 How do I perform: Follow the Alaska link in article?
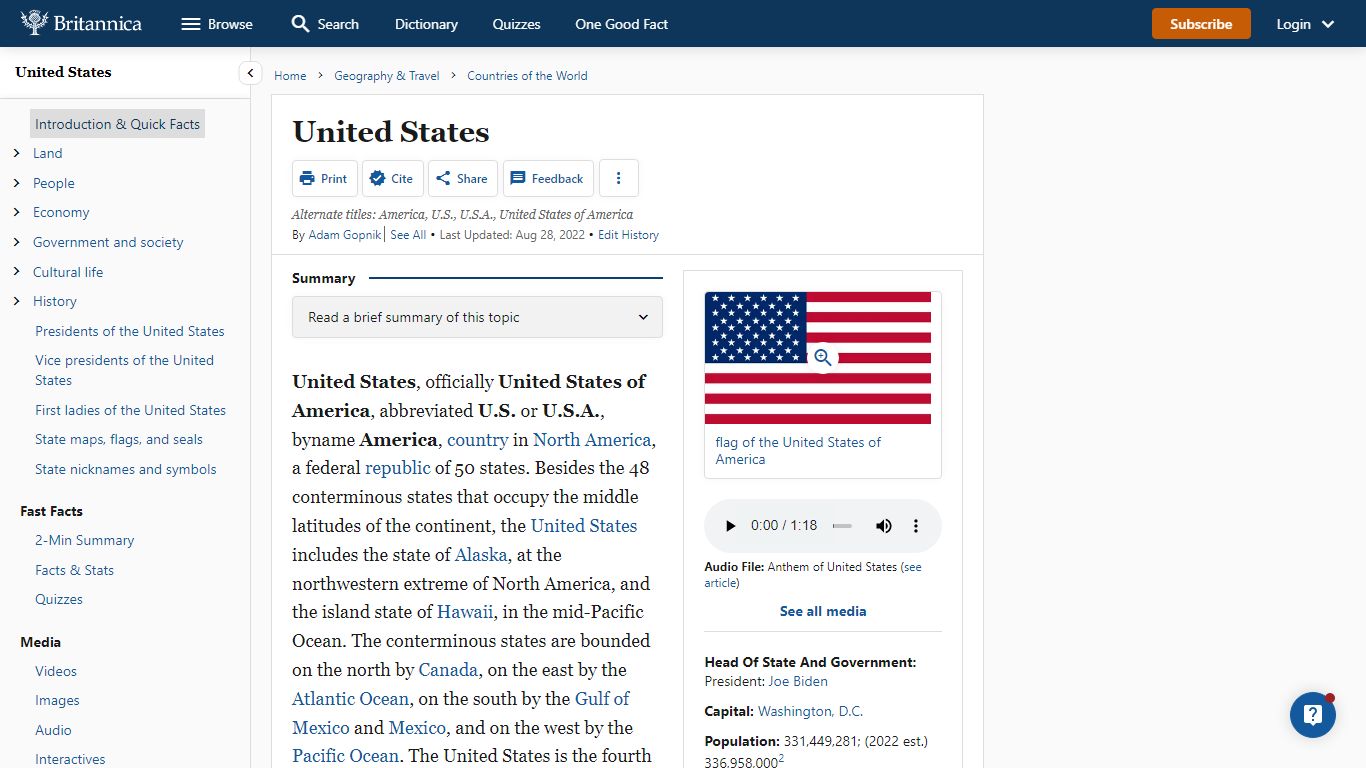pos(481,554)
